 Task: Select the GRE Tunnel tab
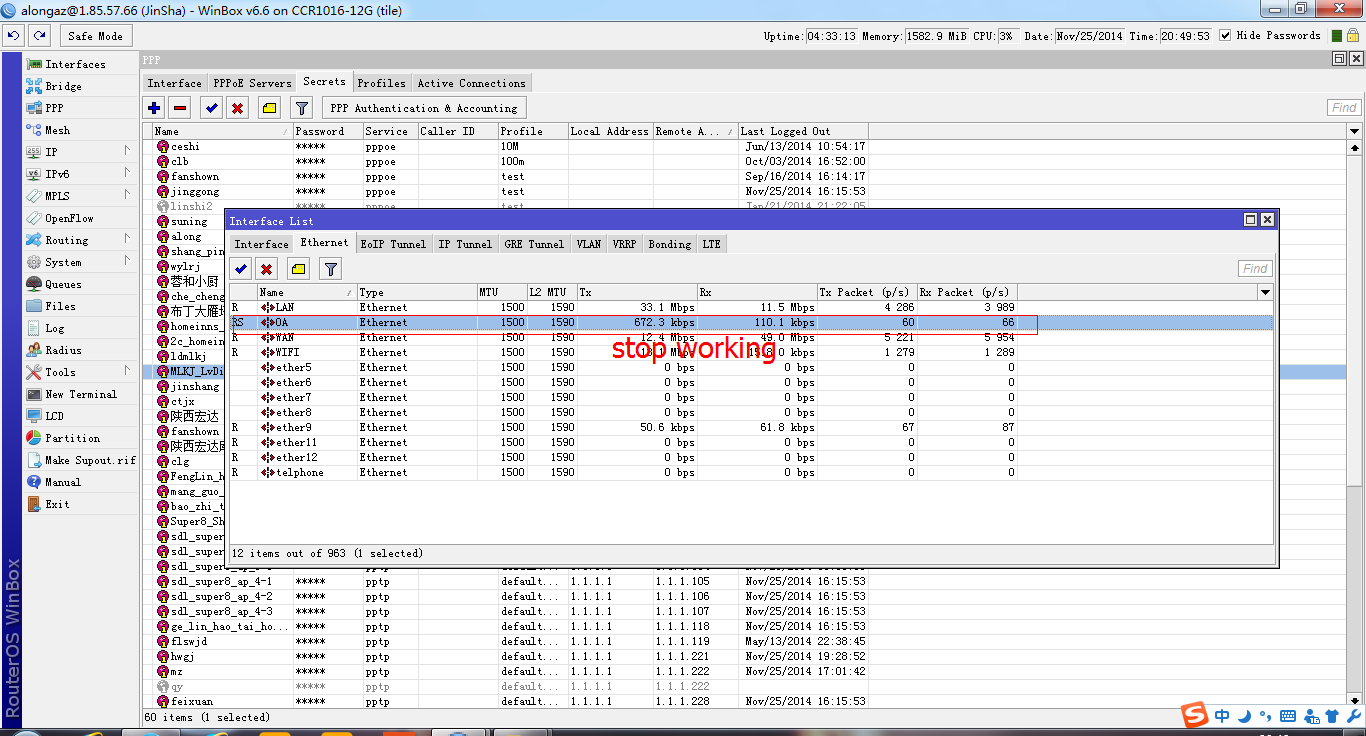(534, 244)
